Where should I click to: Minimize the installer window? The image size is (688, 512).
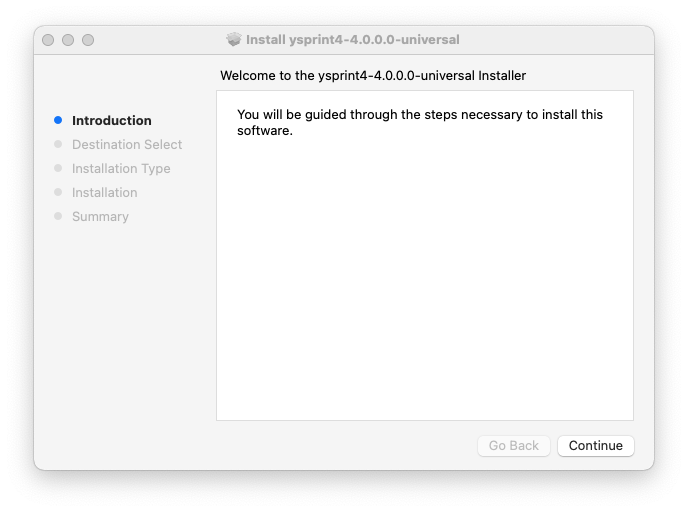tap(68, 40)
